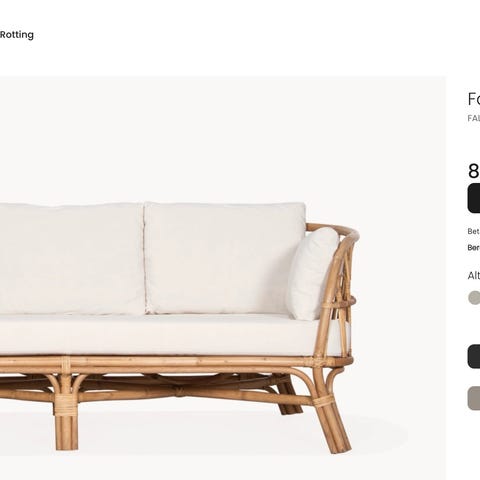Click the rattan seat frame rail
Screen dimensions: 480x480
[173, 363]
